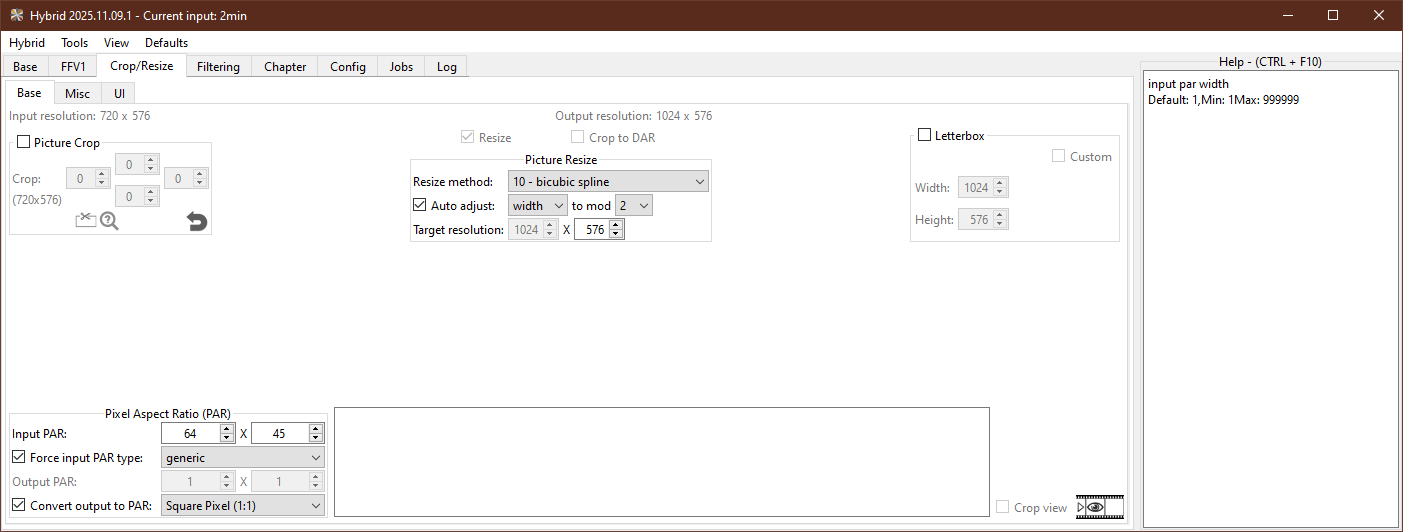Open the 'to mod' value dropdown

pyautogui.click(x=634, y=206)
